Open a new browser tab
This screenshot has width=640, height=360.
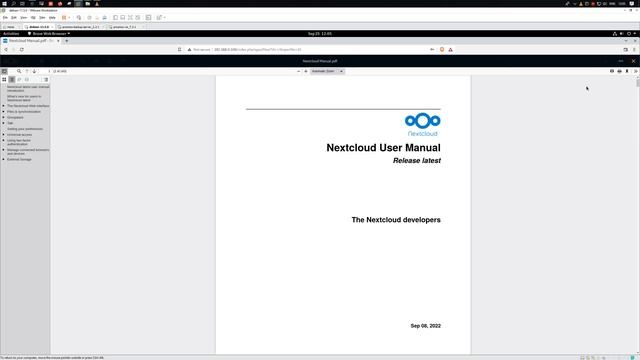point(67,41)
